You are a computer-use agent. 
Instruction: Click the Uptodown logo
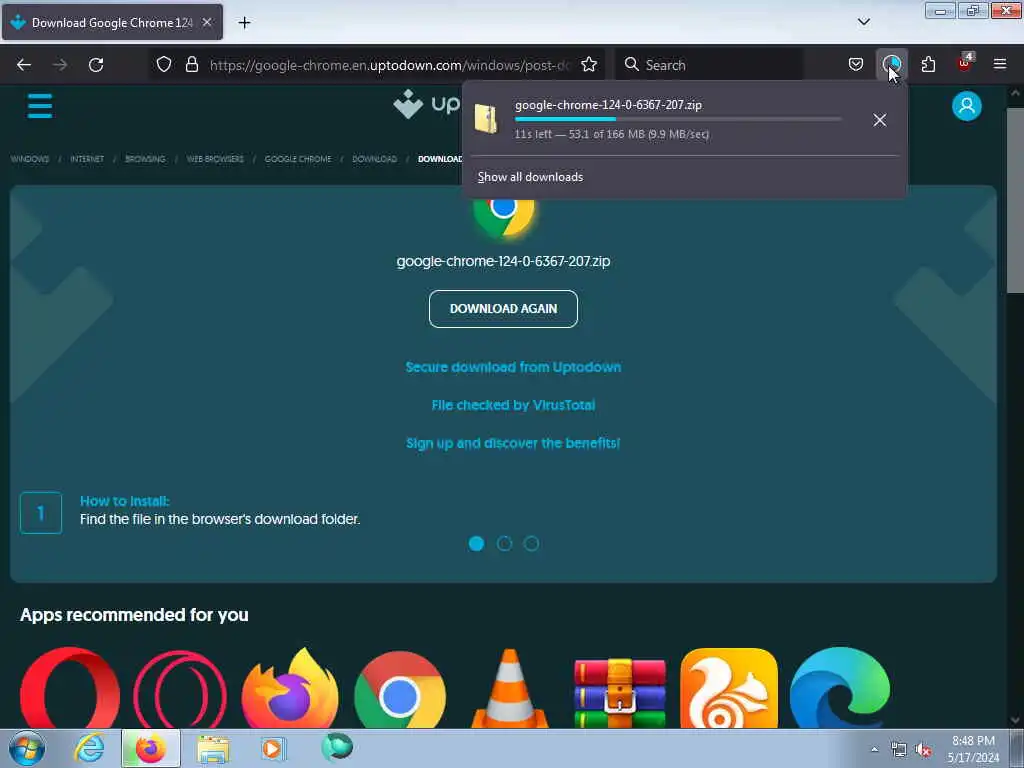[x=428, y=104]
